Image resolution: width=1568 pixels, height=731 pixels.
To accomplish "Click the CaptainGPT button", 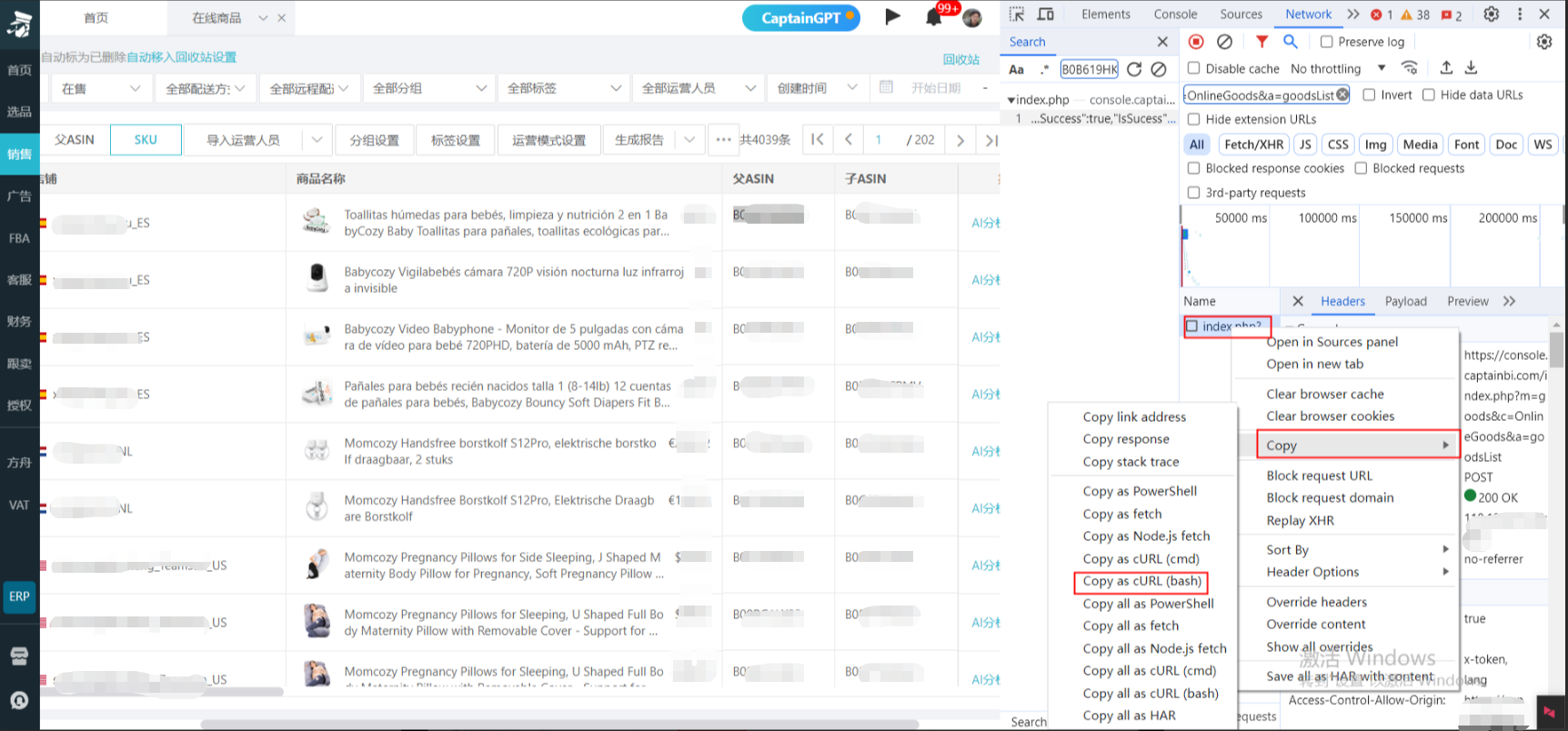I will 800,18.
